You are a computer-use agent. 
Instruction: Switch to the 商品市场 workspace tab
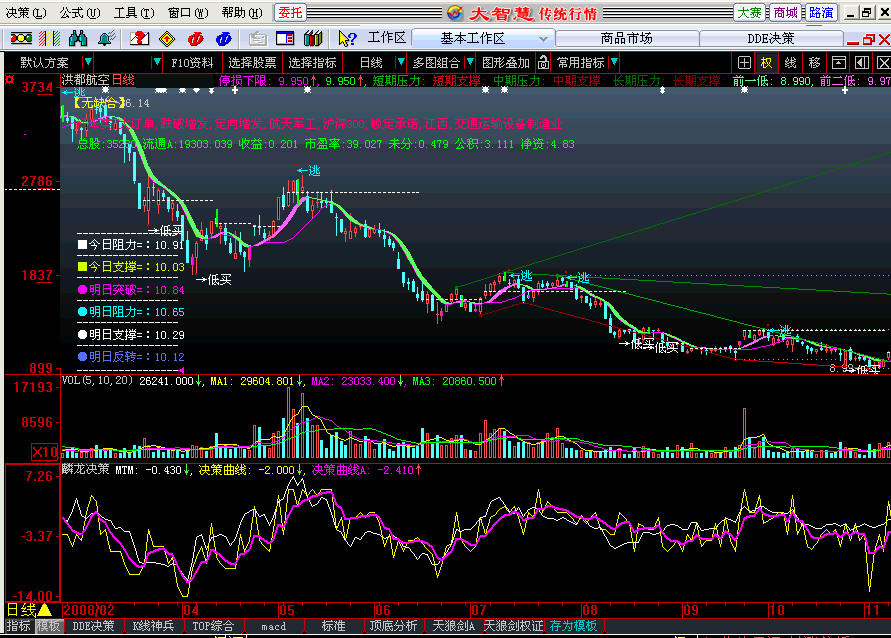(626, 38)
